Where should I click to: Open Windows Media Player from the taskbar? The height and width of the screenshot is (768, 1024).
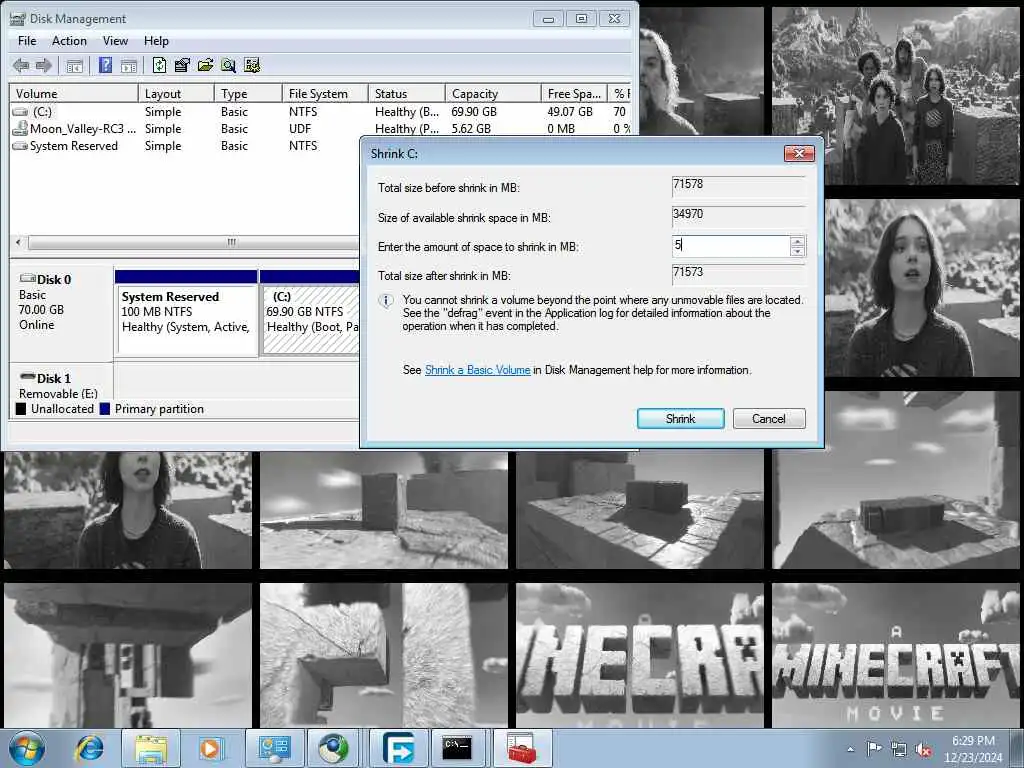pos(211,748)
